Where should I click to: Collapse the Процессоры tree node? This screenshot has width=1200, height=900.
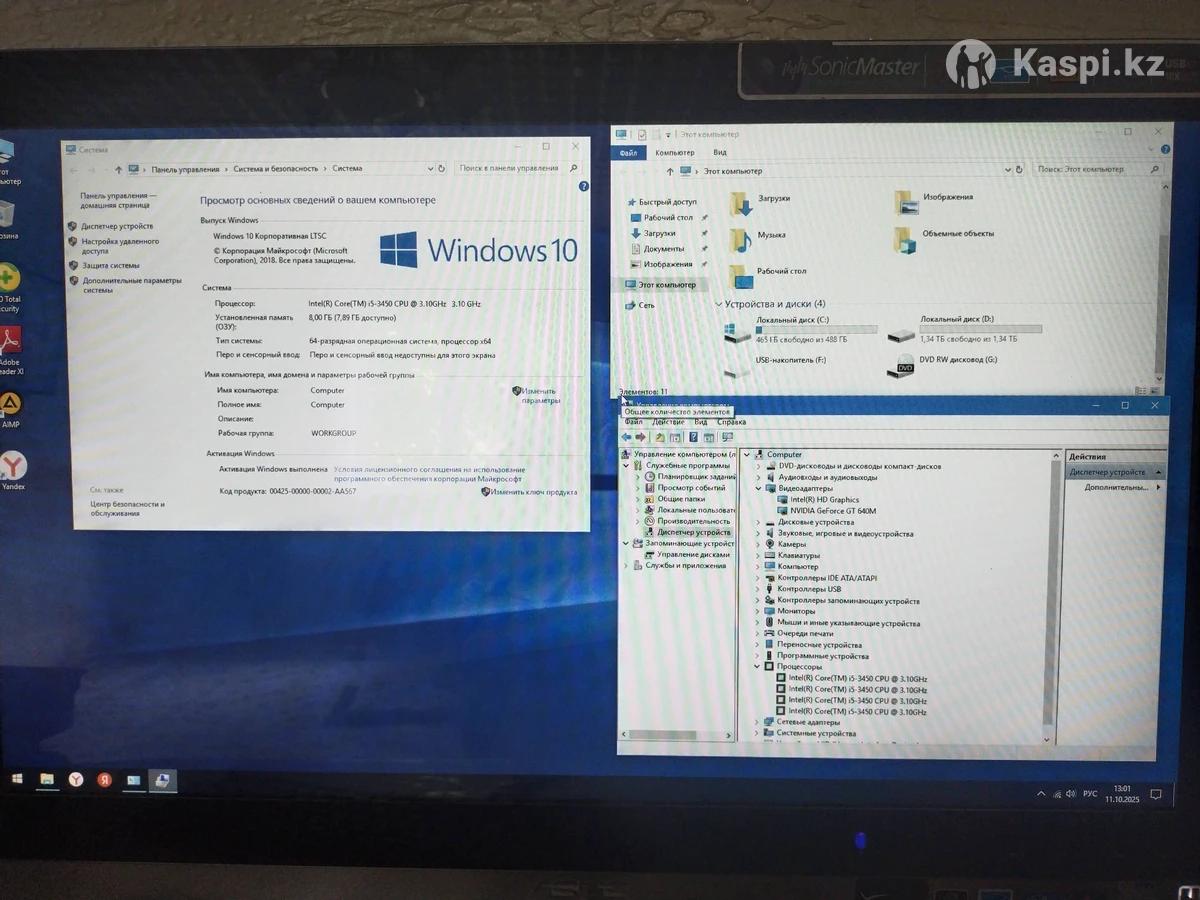tap(758, 666)
